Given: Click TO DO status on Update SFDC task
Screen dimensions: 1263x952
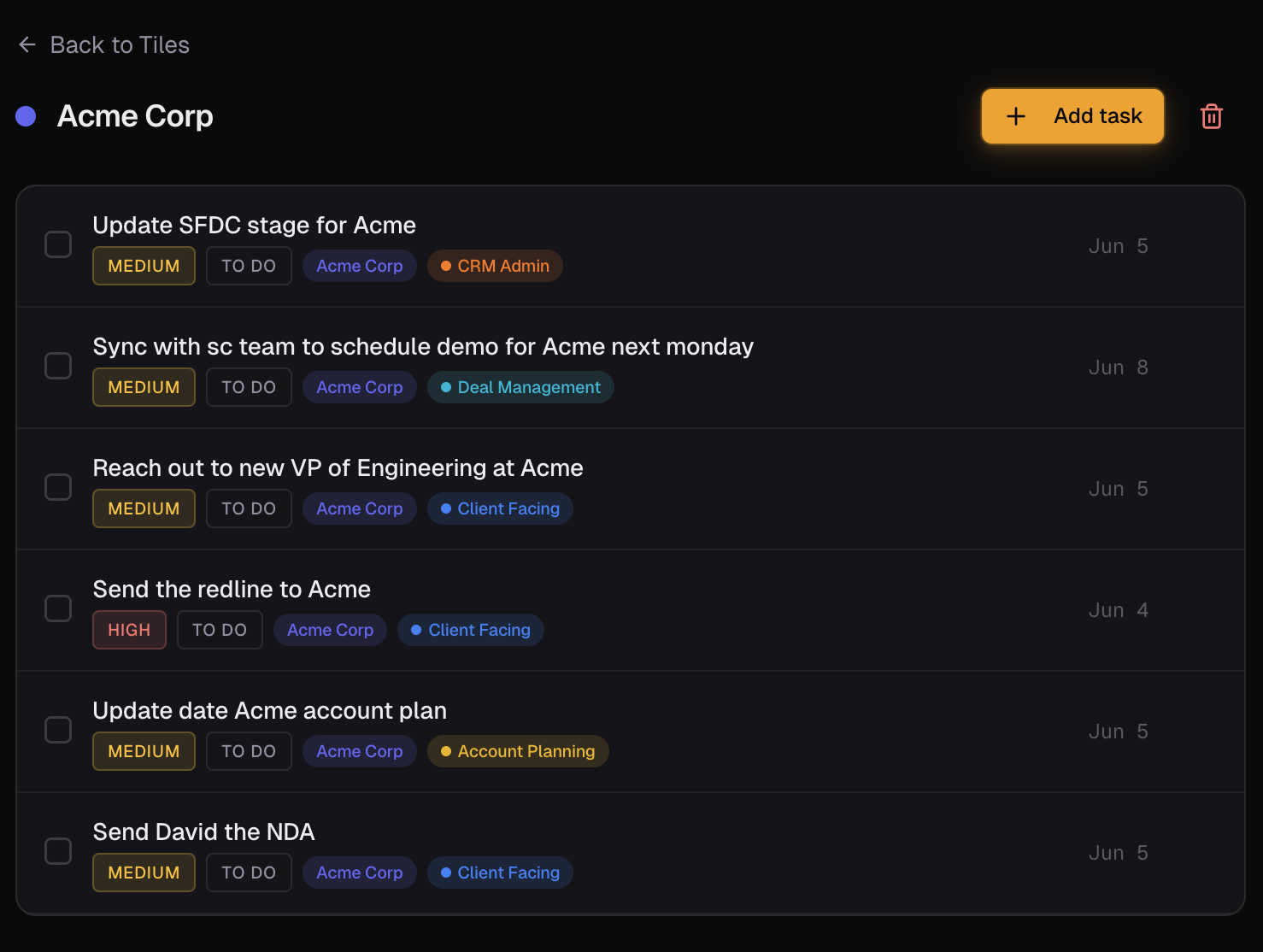Looking at the screenshot, I should [x=249, y=266].
